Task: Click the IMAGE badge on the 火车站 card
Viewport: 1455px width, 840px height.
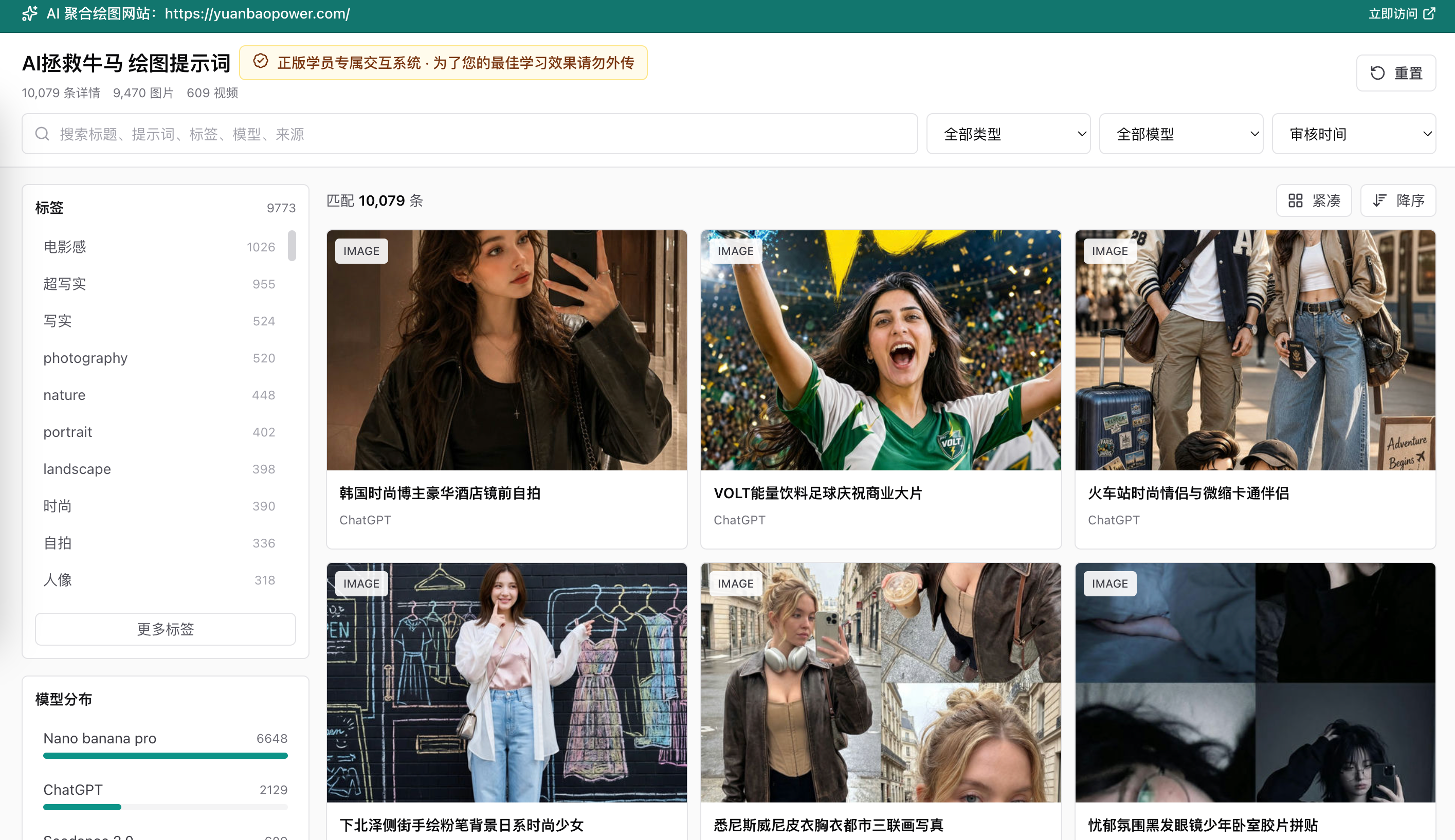Action: [x=1110, y=251]
